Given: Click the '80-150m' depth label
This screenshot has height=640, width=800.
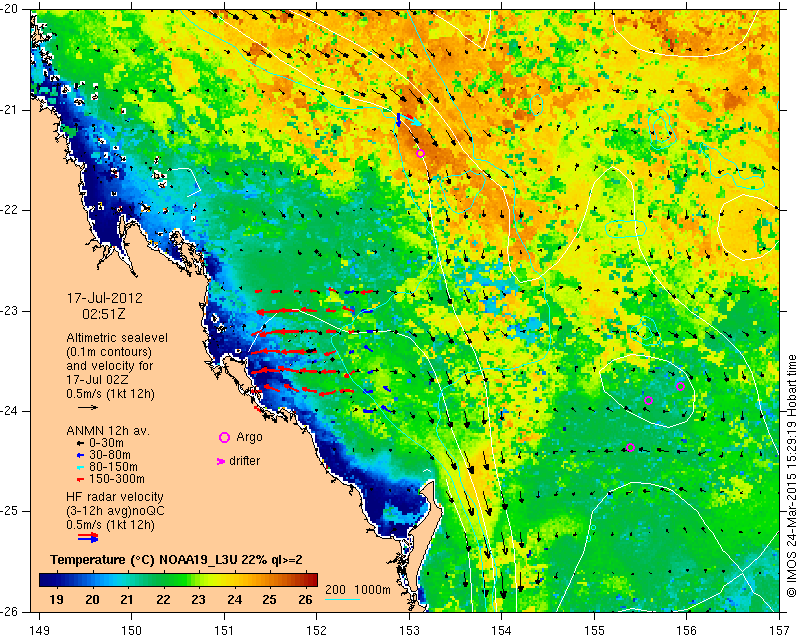Looking at the screenshot, I should point(113,467).
